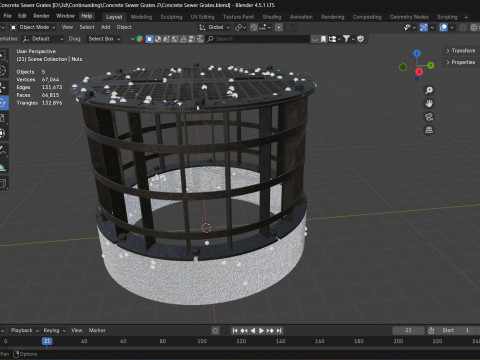Click the funnel filter icon
The height and width of the screenshot is (360, 480).
point(346,39)
